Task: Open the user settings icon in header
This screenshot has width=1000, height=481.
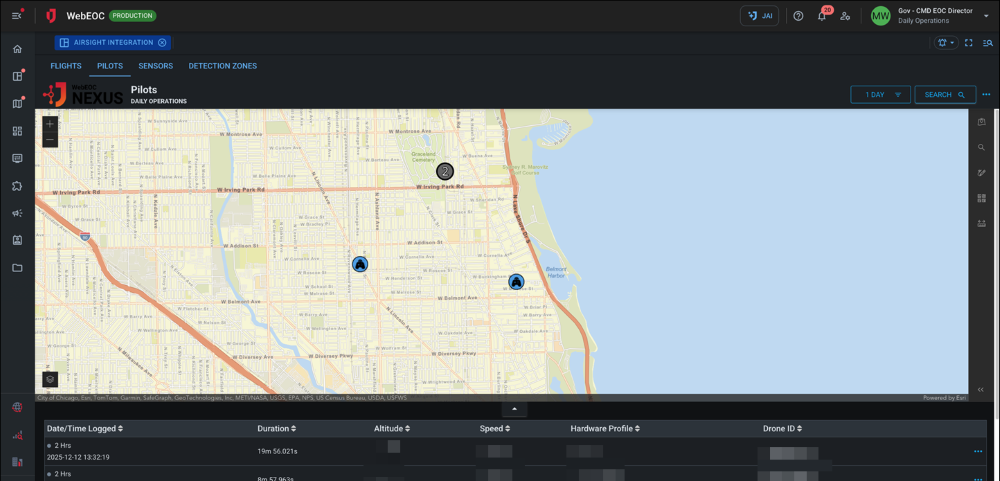Action: (846, 16)
